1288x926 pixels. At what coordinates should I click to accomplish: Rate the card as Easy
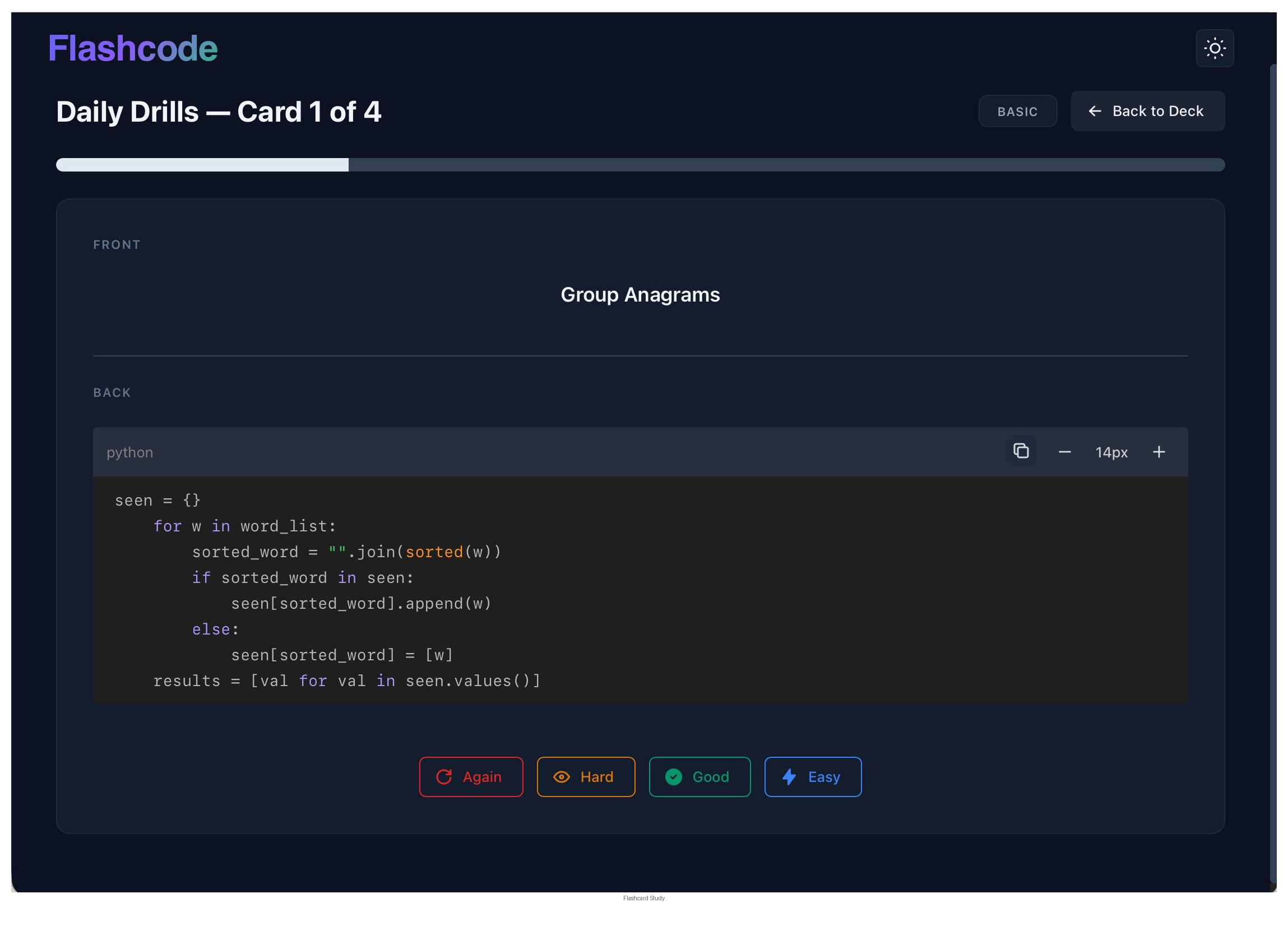click(812, 776)
